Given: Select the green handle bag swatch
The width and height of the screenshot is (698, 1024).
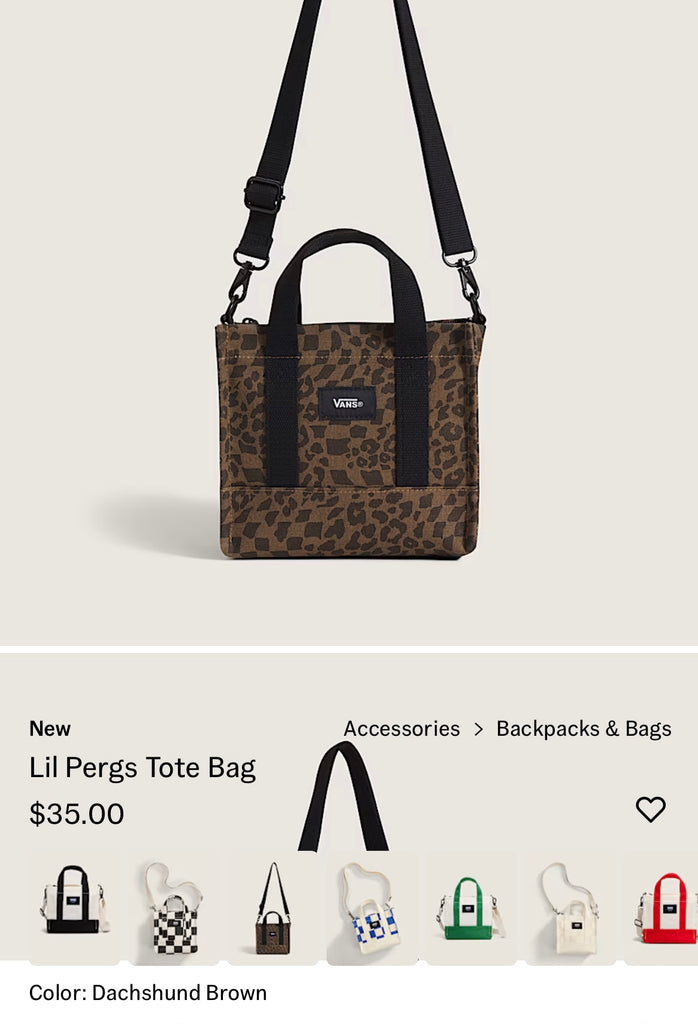Looking at the screenshot, I should click(471, 908).
